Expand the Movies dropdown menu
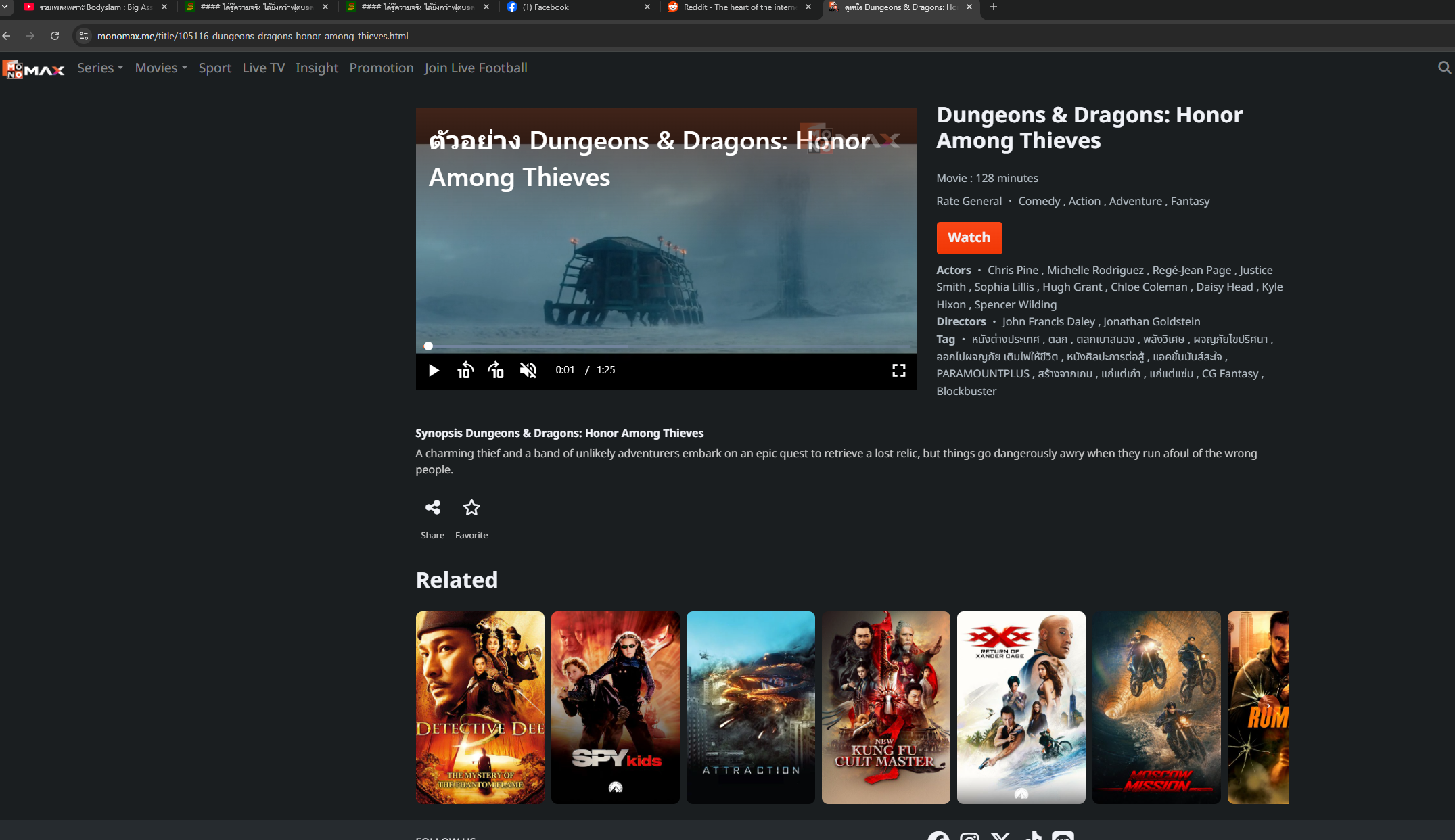This screenshot has width=1455, height=840. coord(161,68)
